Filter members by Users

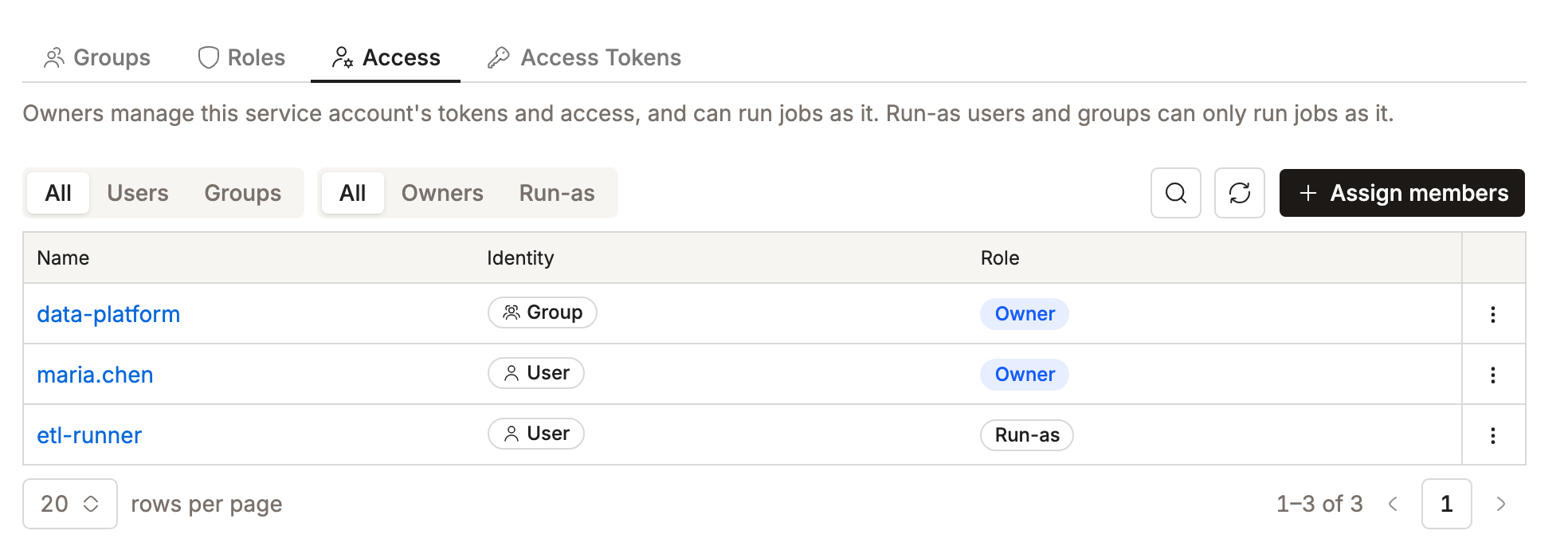point(138,193)
